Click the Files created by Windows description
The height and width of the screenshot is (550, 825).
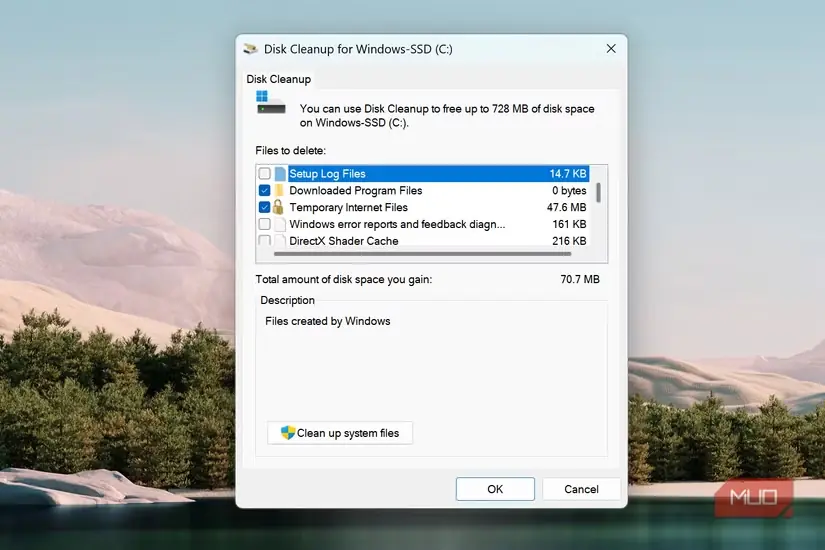point(328,321)
